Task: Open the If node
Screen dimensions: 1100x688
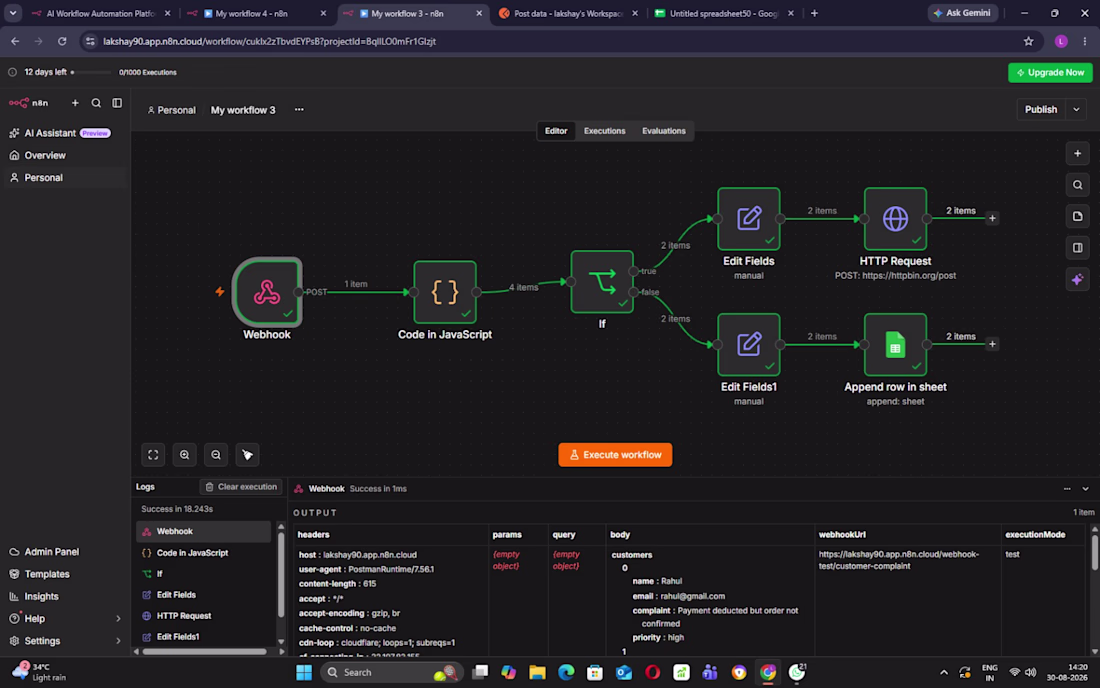Action: point(602,281)
